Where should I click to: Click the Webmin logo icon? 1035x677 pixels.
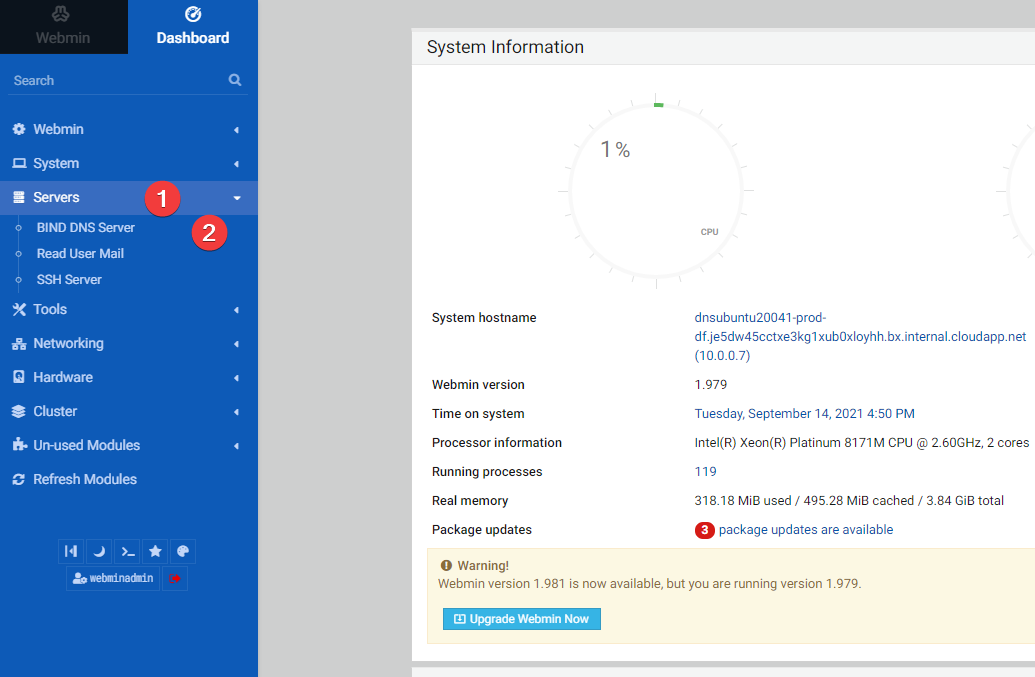click(61, 14)
